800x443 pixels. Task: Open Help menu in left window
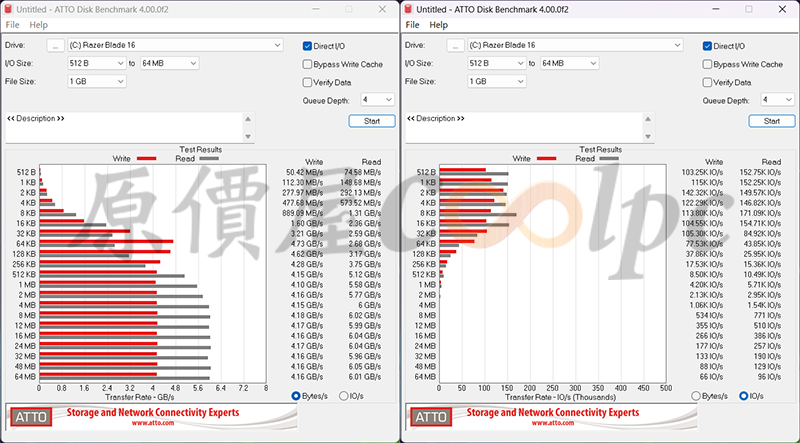(38, 24)
